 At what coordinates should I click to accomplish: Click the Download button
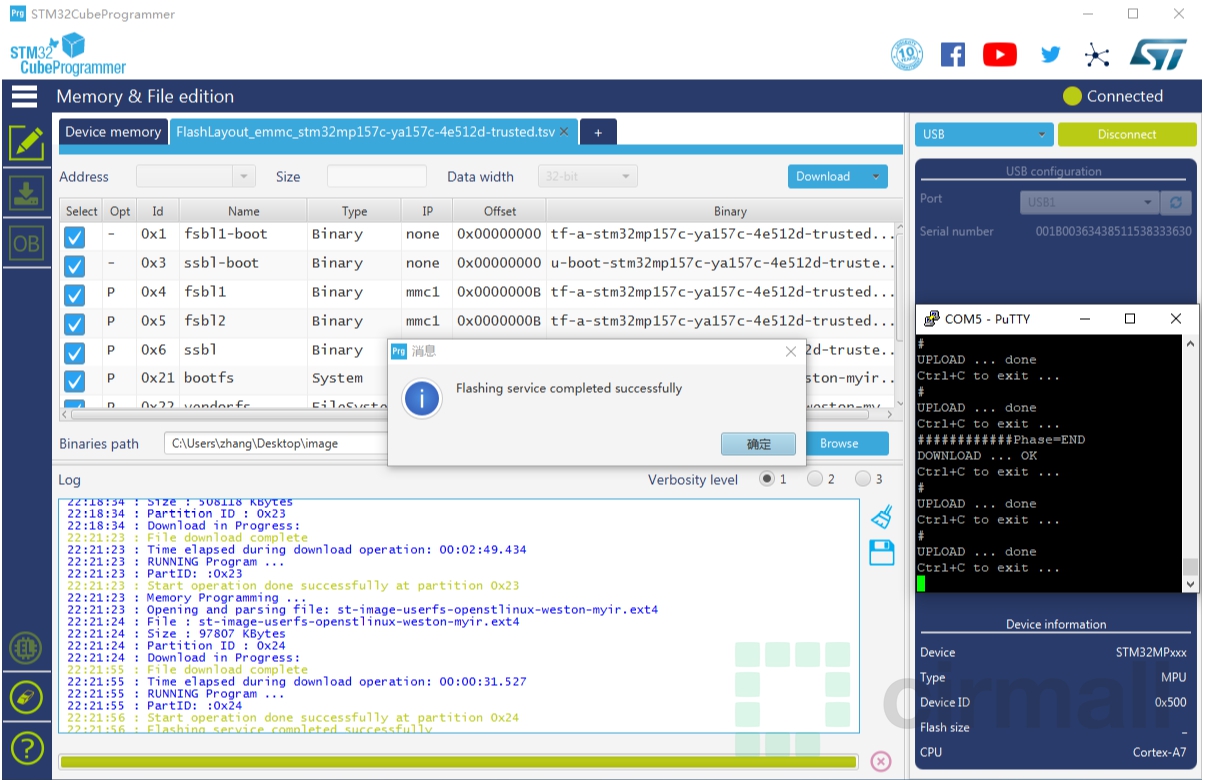827,176
